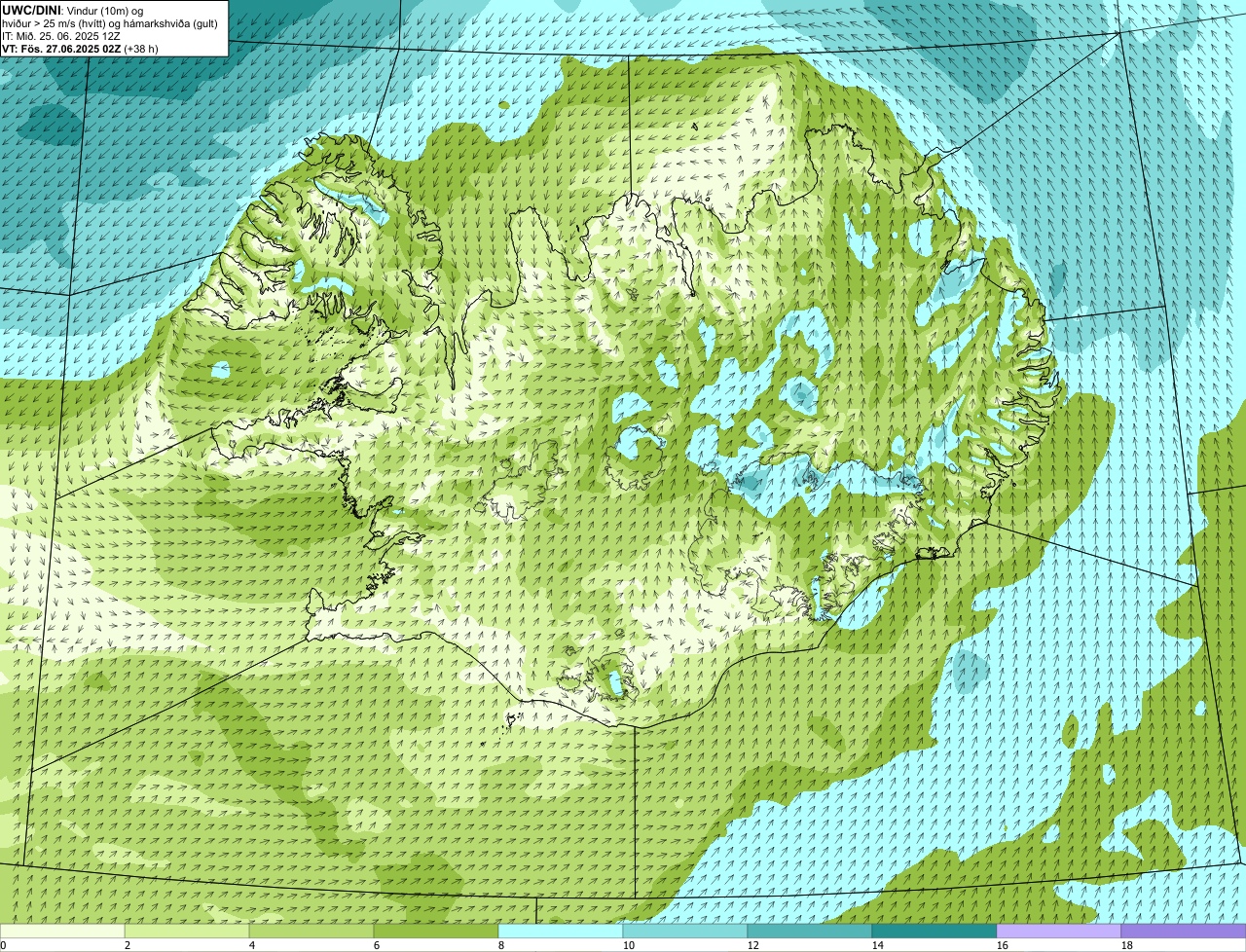This screenshot has height=952, width=1246.
Task: Click the '18' label on the wind scale
Action: pyautogui.click(x=1127, y=945)
